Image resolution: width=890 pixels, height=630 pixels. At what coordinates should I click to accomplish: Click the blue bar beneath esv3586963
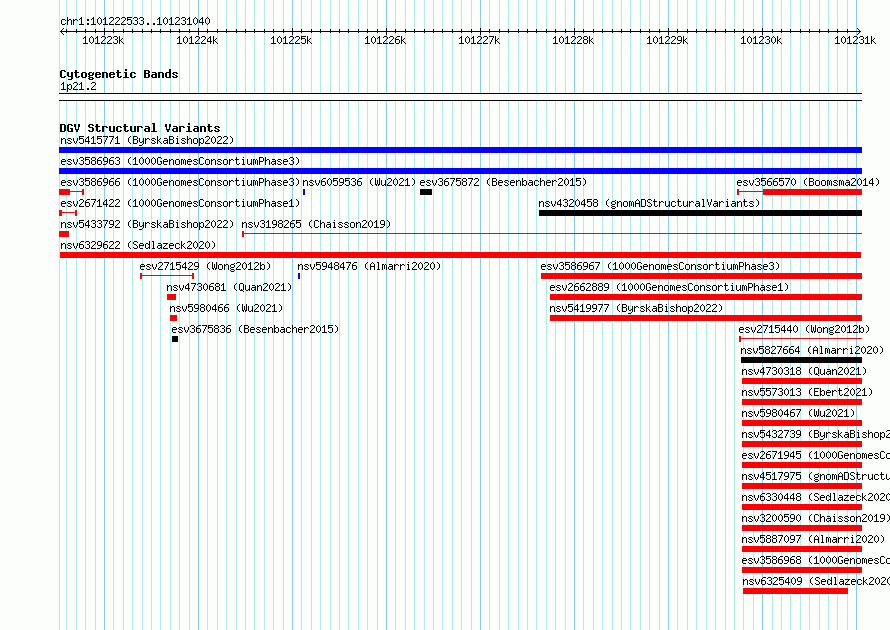pyautogui.click(x=460, y=171)
